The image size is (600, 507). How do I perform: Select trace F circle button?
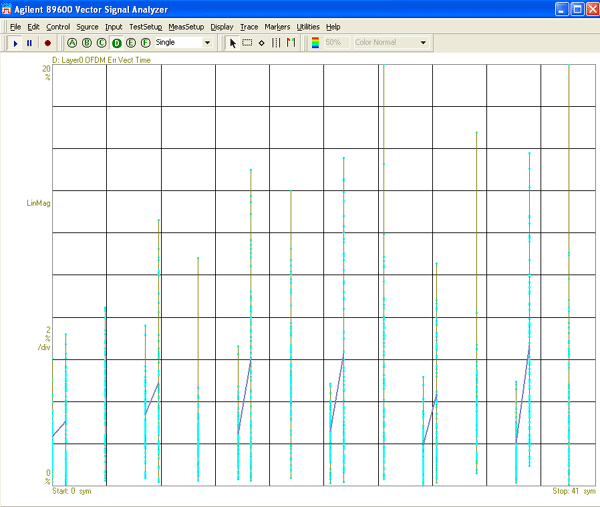tap(146, 43)
